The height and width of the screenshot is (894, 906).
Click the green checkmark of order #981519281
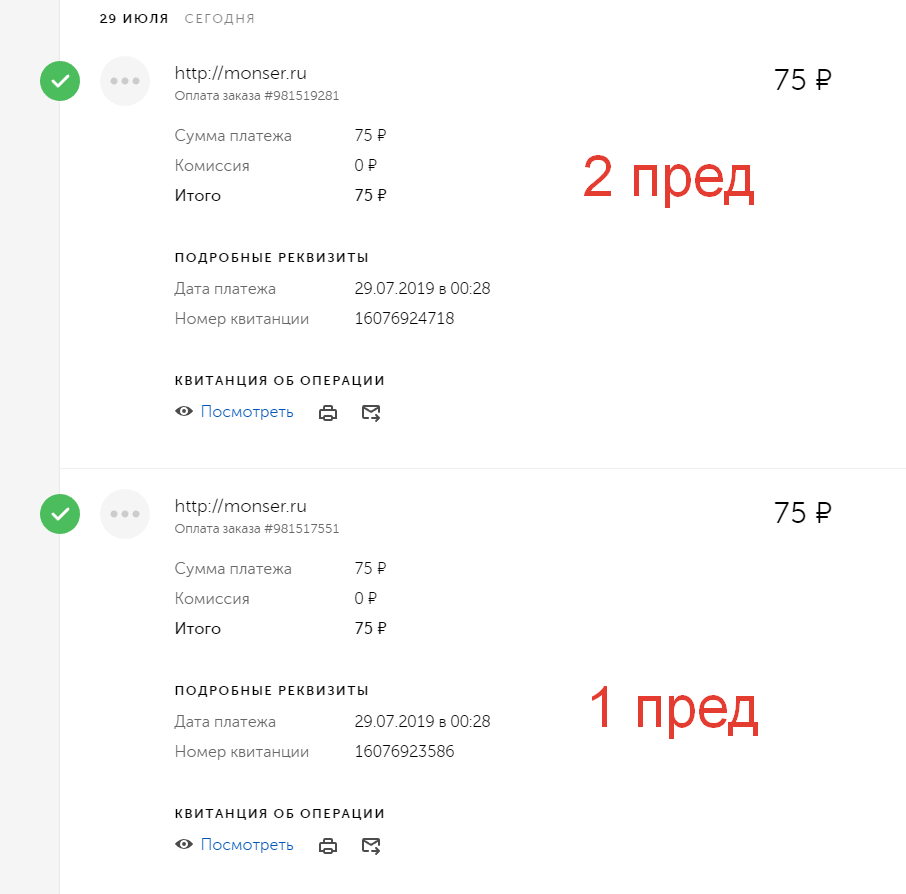click(60, 81)
